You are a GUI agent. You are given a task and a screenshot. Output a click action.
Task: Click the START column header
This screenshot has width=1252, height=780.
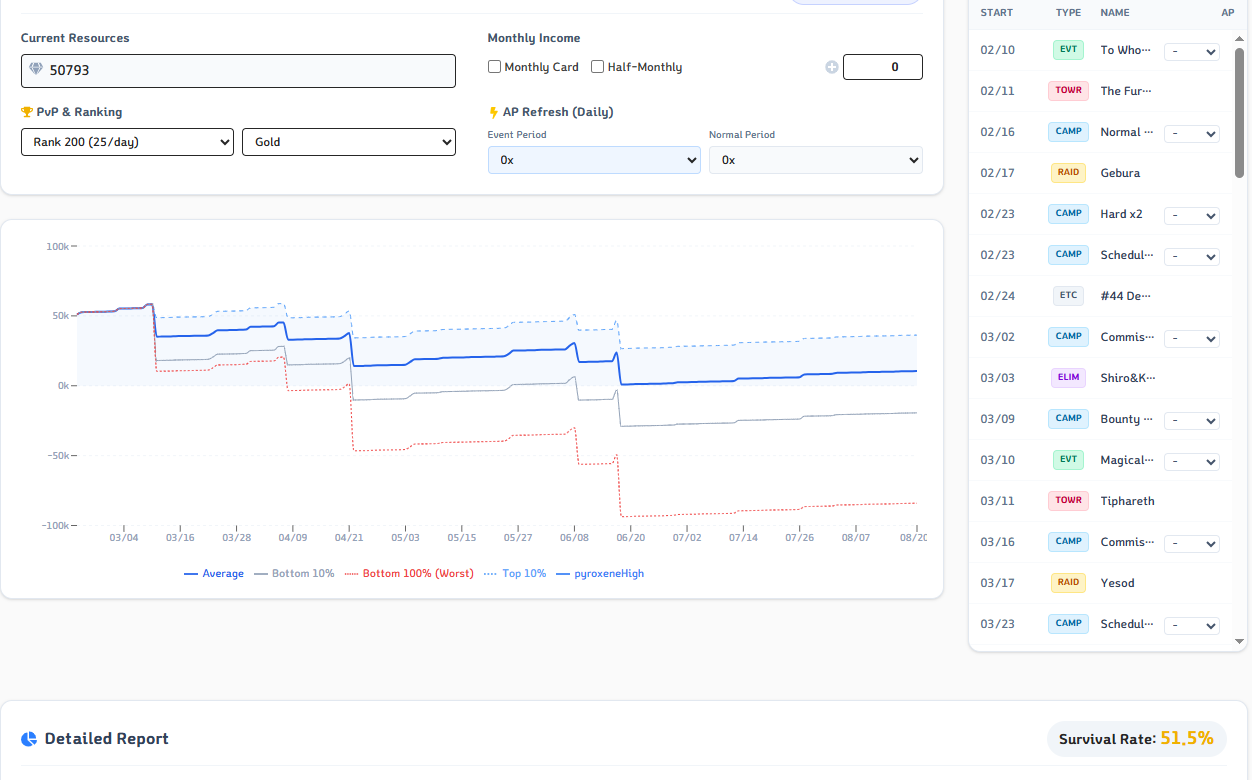(996, 13)
